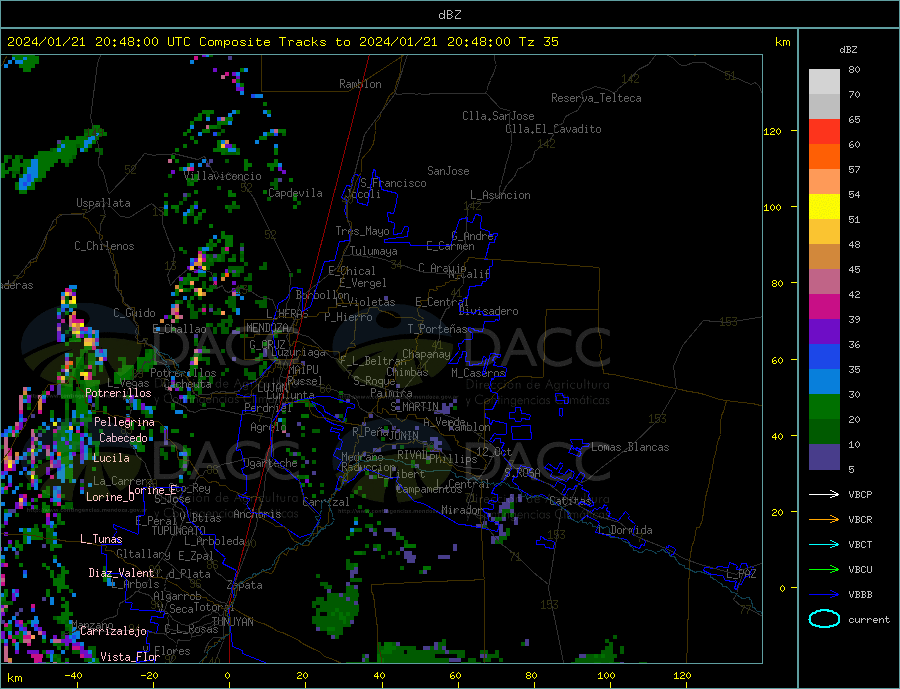
Task: Click the S_MARTIN label on map
Action: tap(414, 407)
